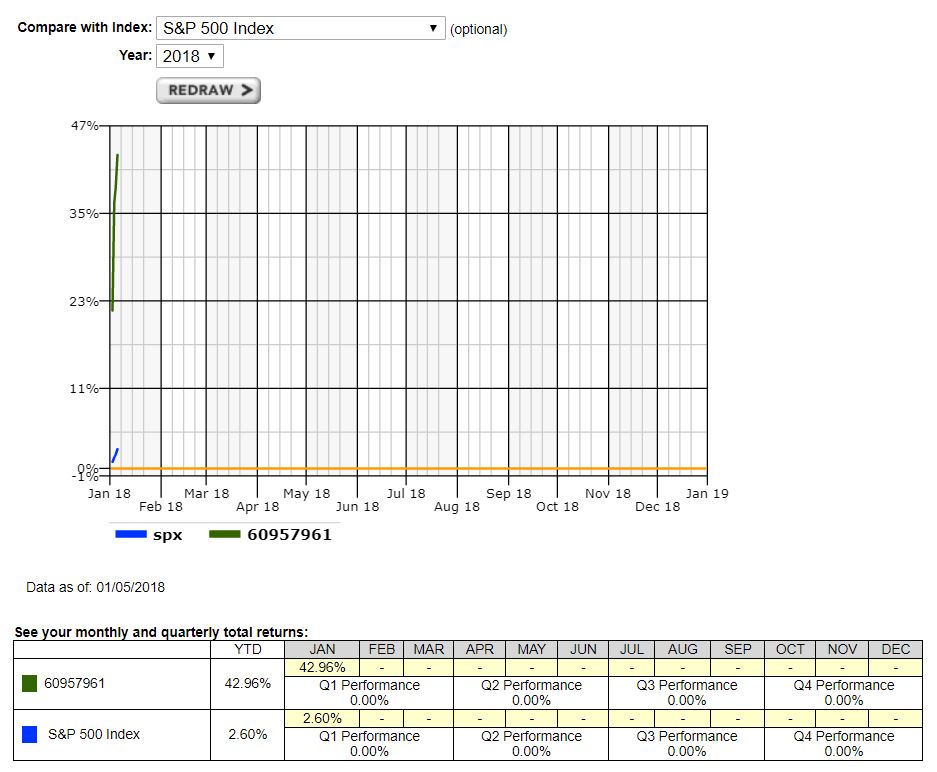Click the (optional) text
The image size is (937, 772).
[x=478, y=29]
